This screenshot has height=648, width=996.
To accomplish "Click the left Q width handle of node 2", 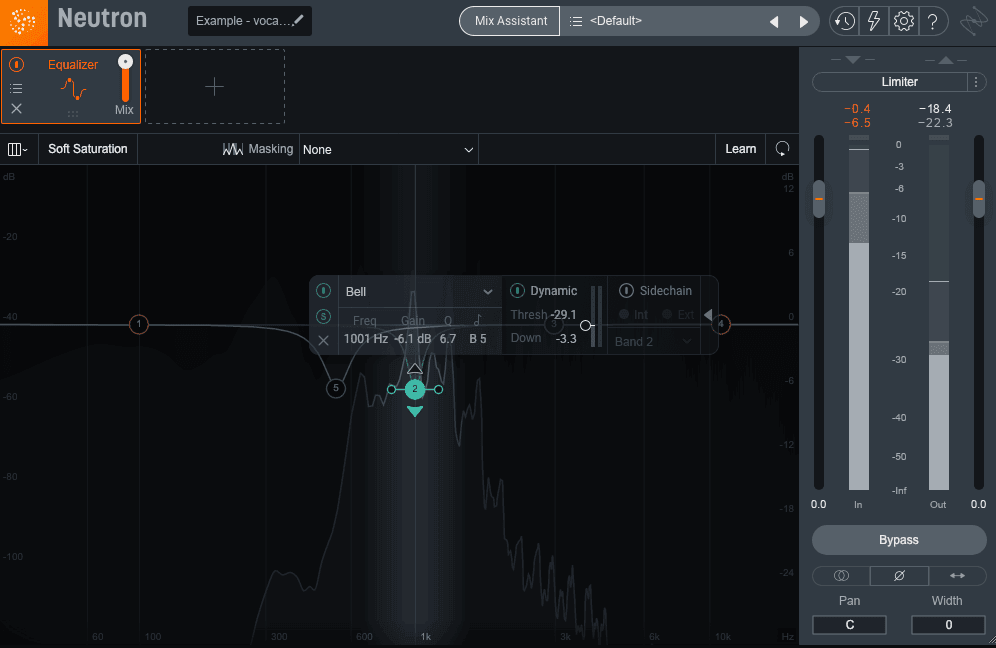I will (391, 389).
